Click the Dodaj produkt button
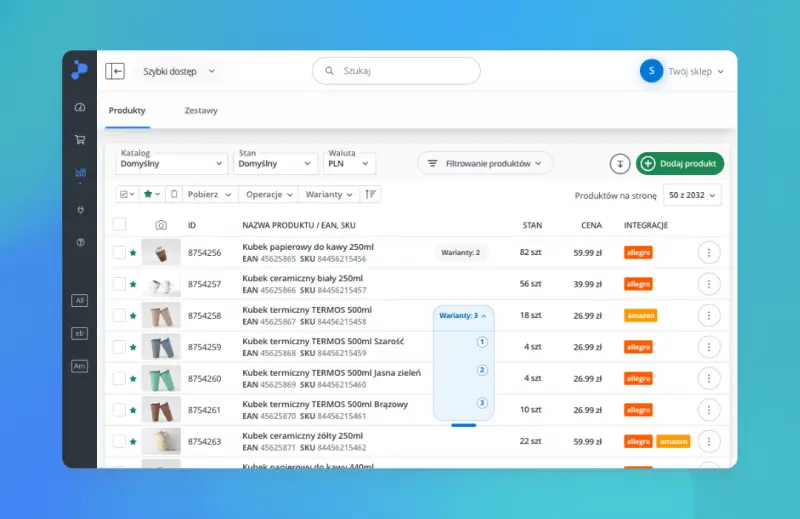 680,164
